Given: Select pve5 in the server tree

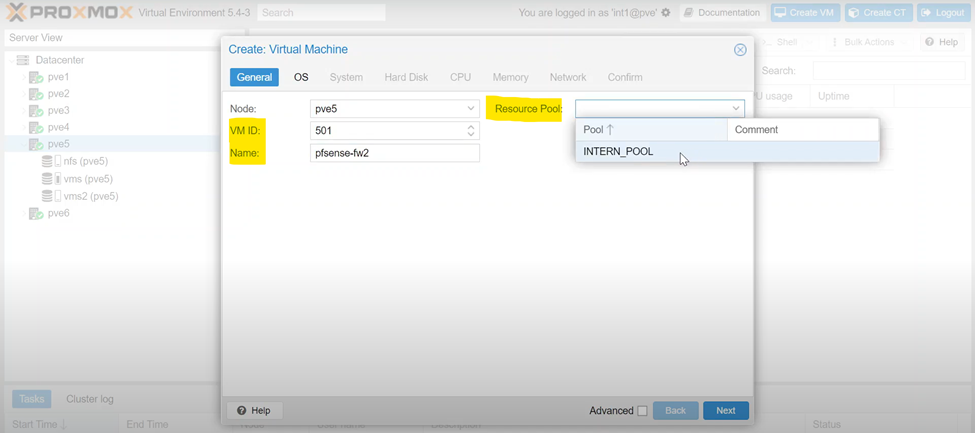Looking at the screenshot, I should 58,144.
